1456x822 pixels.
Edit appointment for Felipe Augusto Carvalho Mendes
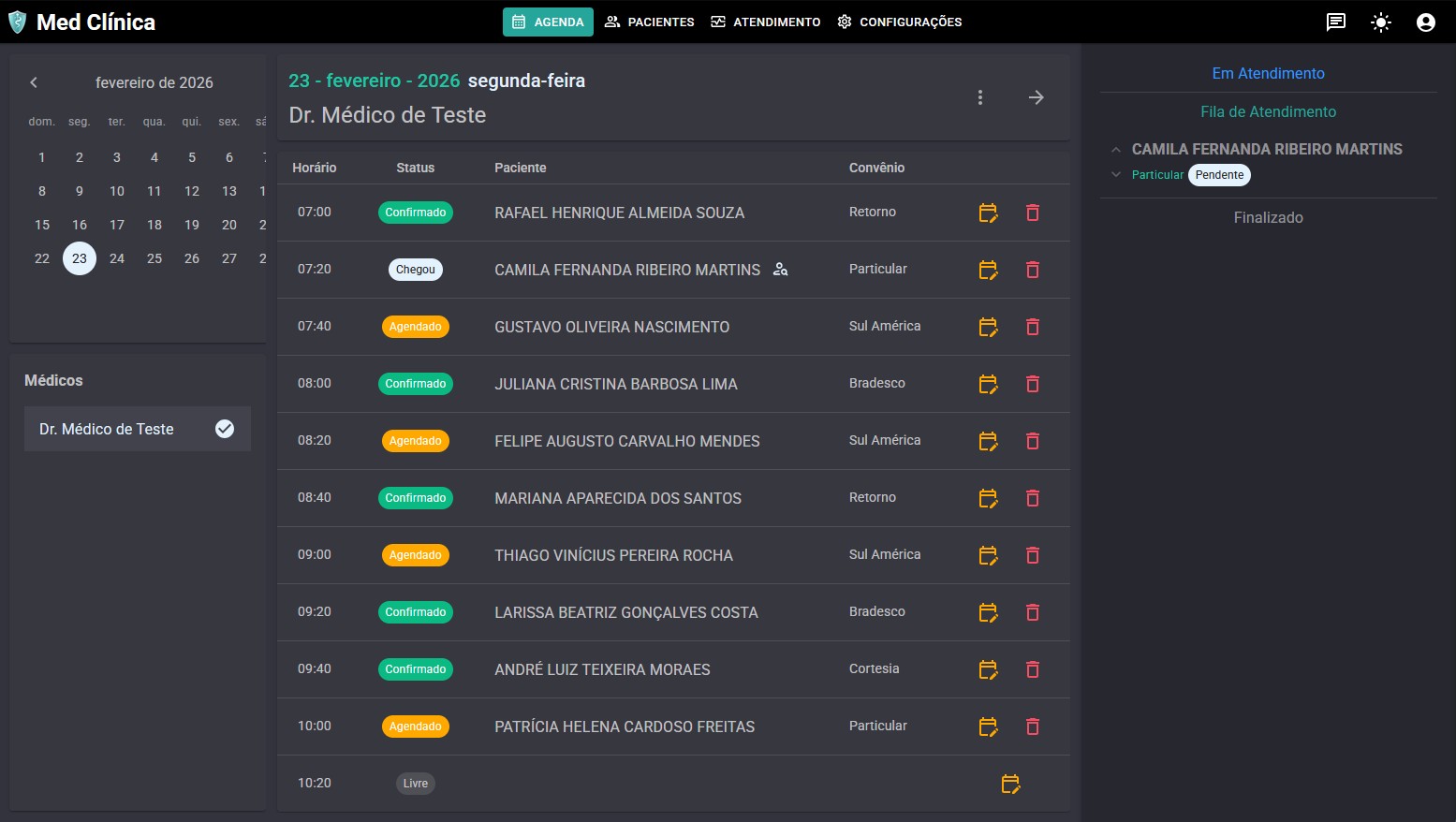pos(988,441)
